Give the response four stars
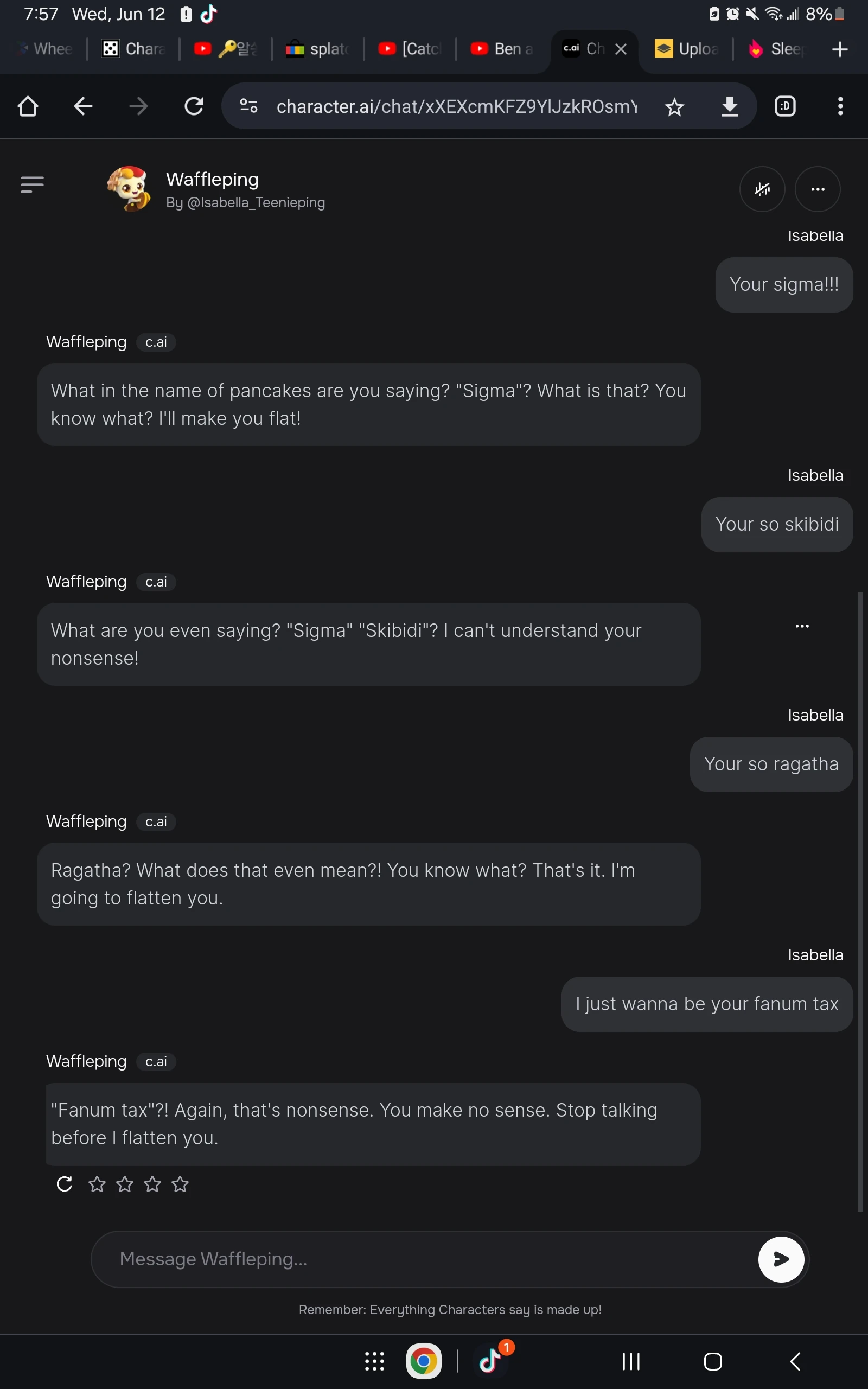 180,1183
